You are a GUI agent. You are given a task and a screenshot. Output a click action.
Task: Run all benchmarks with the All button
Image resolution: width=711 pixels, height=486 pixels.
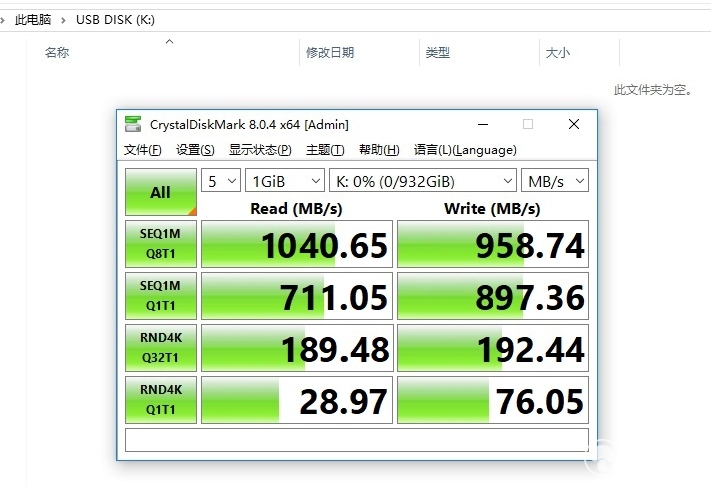point(161,192)
